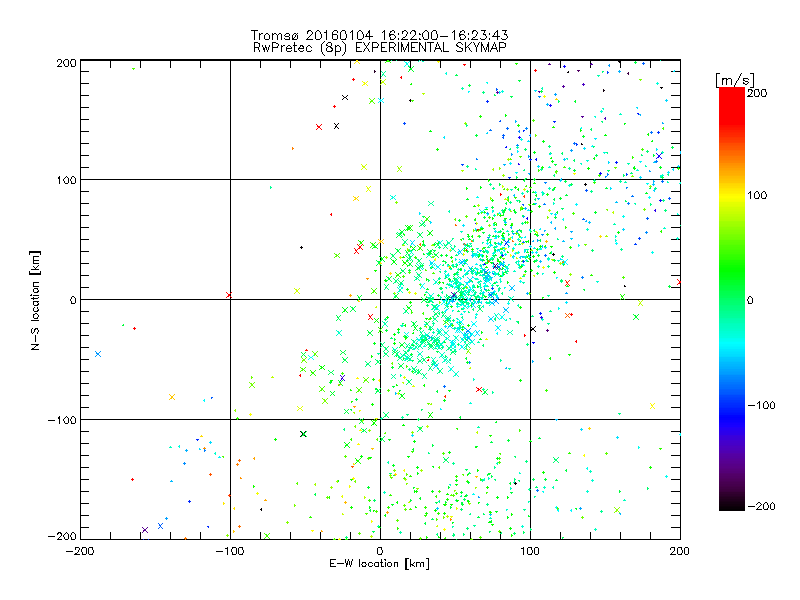The image size is (800, 600).
Task: Click the y-axis tick label '-200'
Action: click(x=62, y=536)
